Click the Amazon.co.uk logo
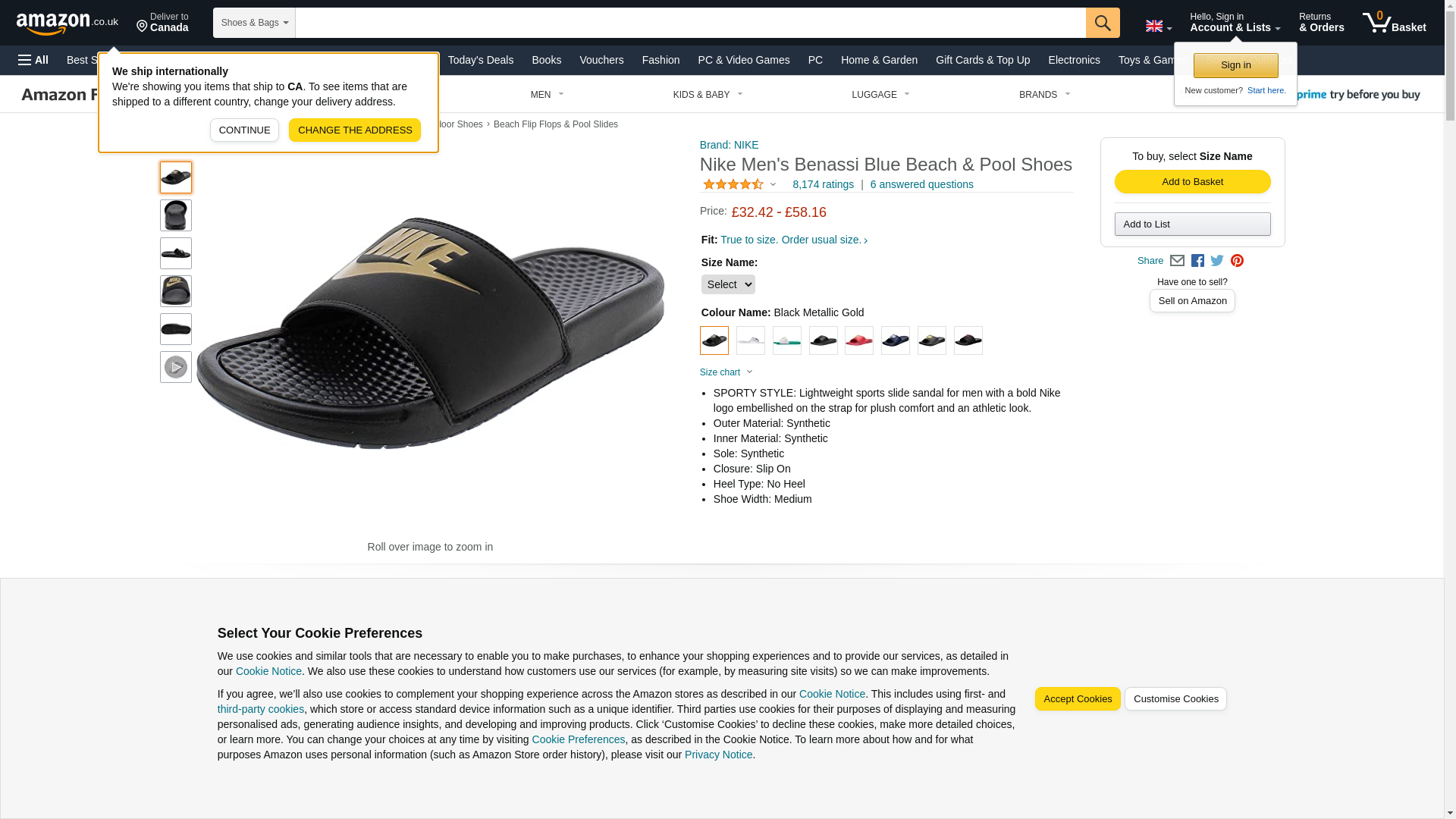 (x=67, y=23)
